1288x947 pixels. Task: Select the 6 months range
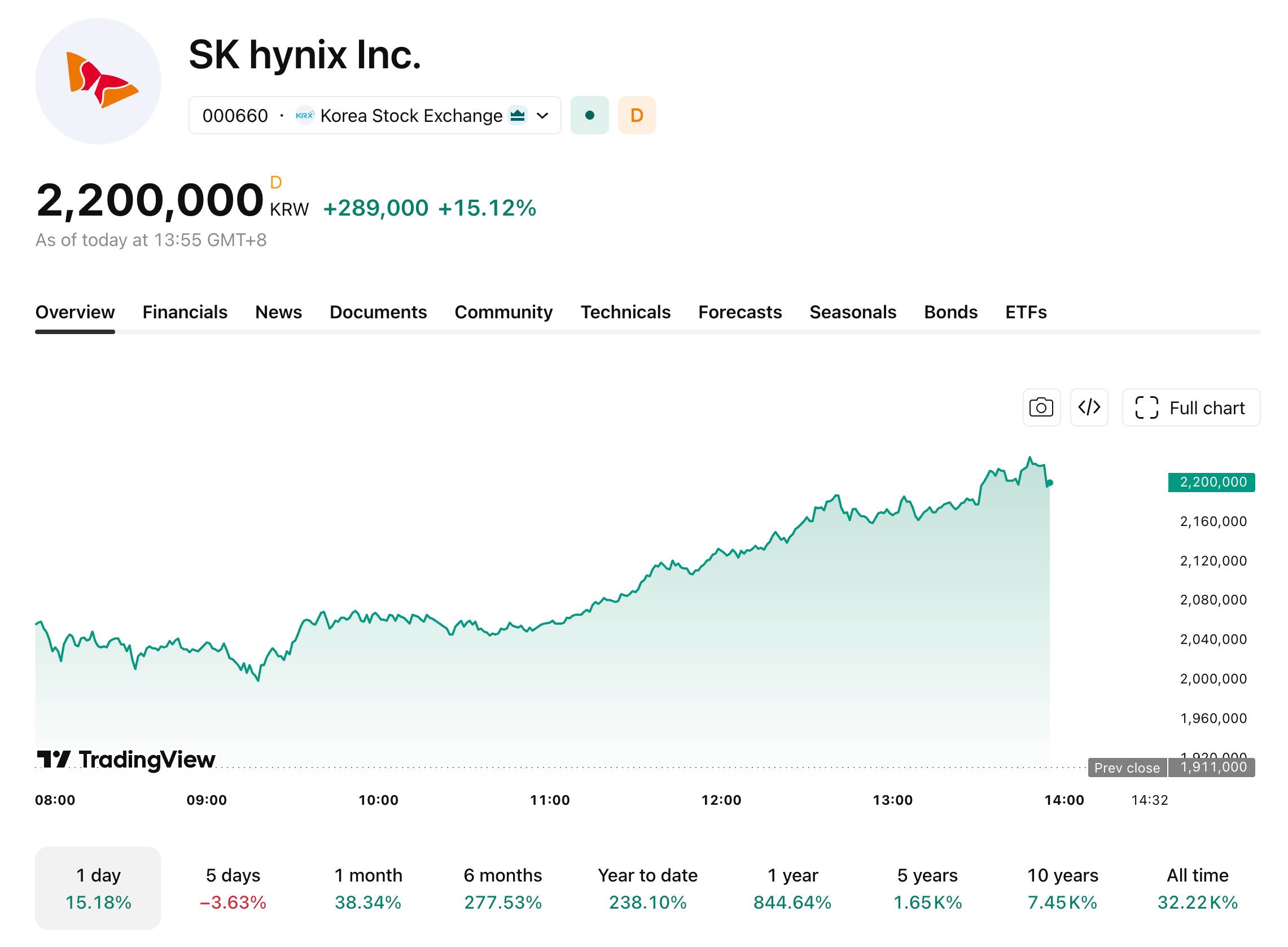[x=503, y=888]
